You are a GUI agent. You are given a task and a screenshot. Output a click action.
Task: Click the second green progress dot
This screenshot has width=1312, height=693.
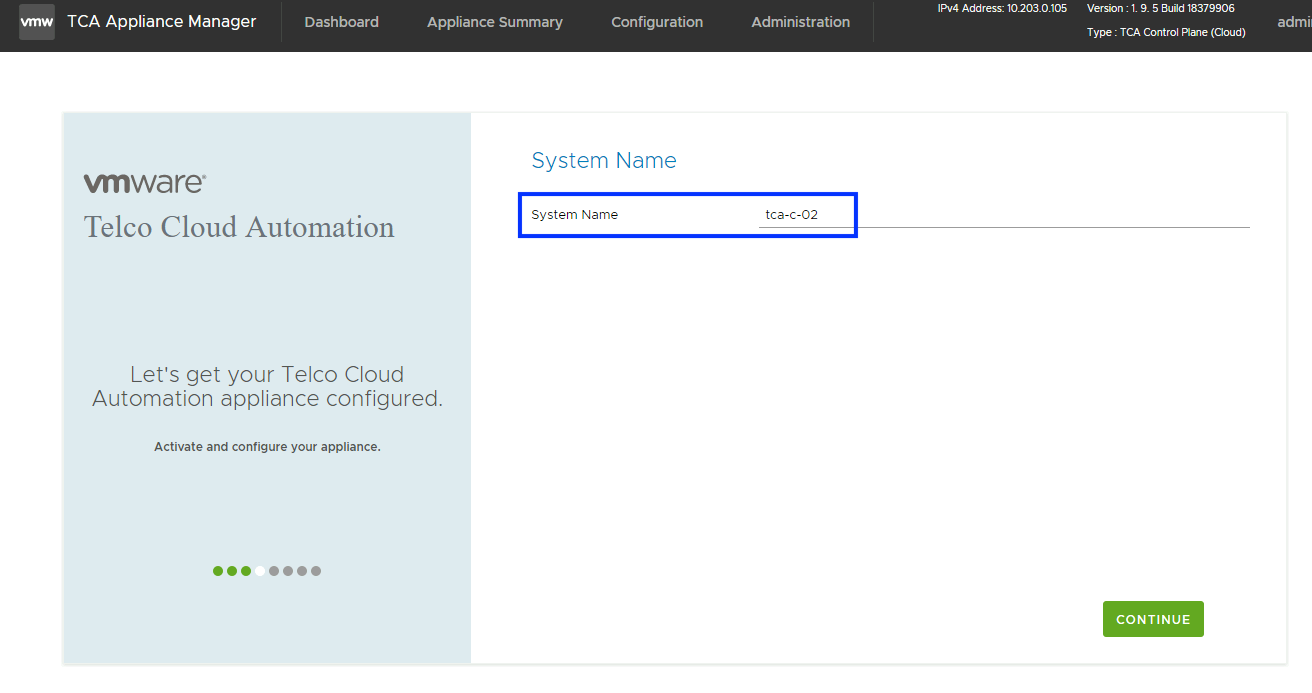coord(232,571)
